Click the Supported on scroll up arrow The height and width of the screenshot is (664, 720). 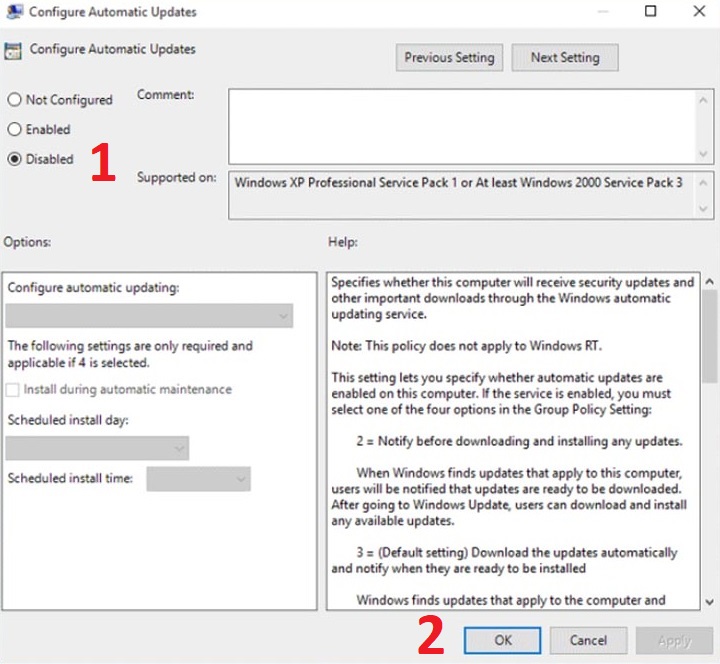point(703,183)
